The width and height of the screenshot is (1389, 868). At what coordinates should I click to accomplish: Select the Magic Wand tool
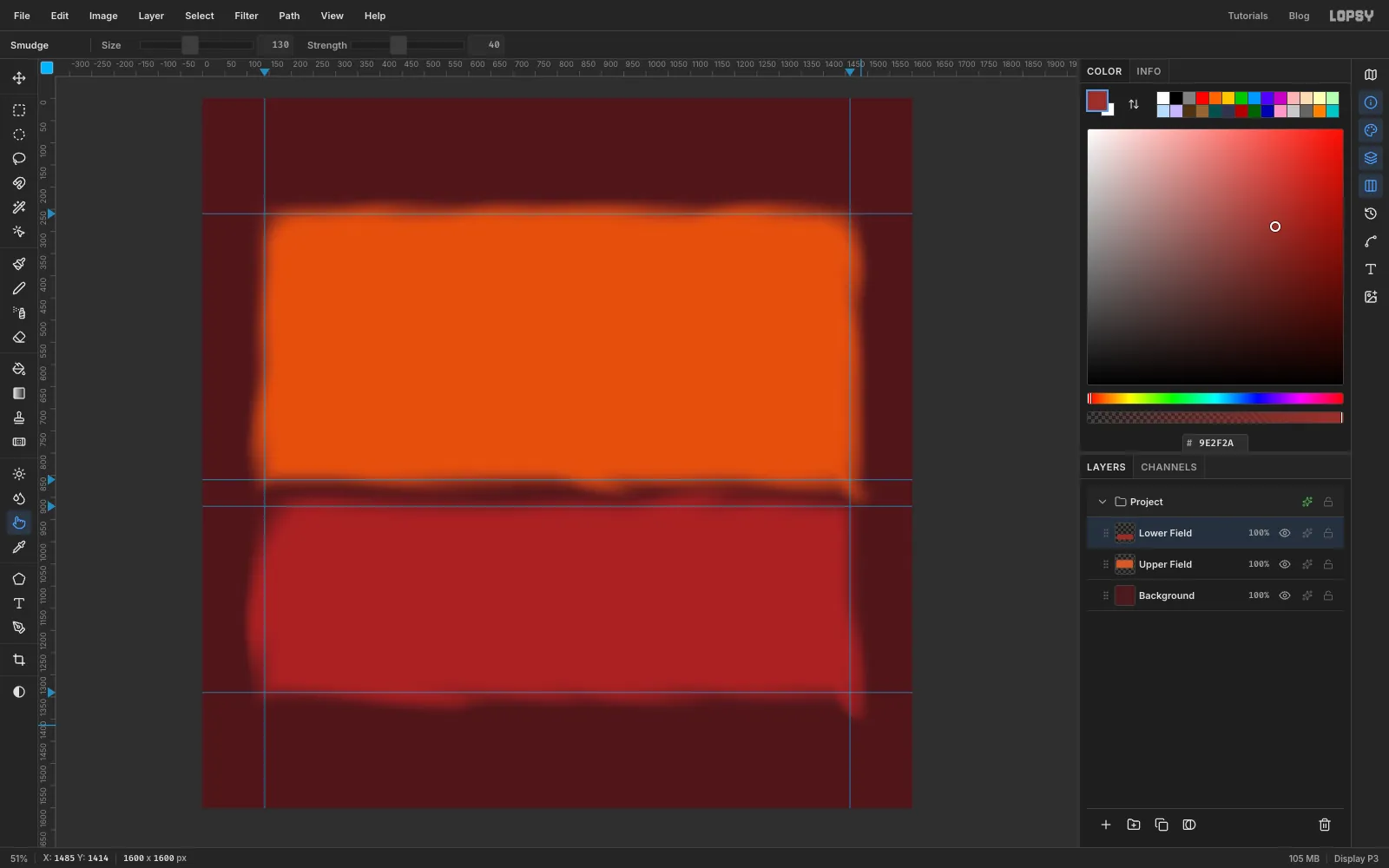(x=18, y=207)
